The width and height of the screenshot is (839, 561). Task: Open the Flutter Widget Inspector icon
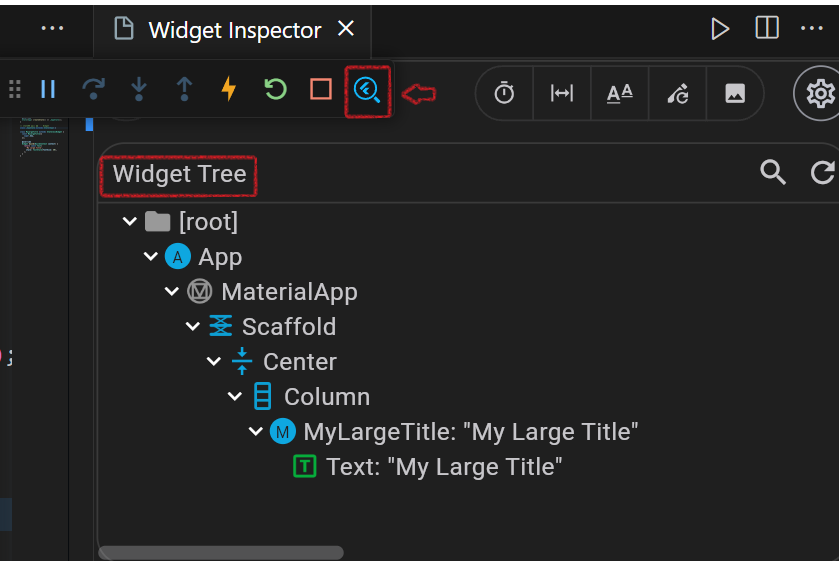(367, 90)
